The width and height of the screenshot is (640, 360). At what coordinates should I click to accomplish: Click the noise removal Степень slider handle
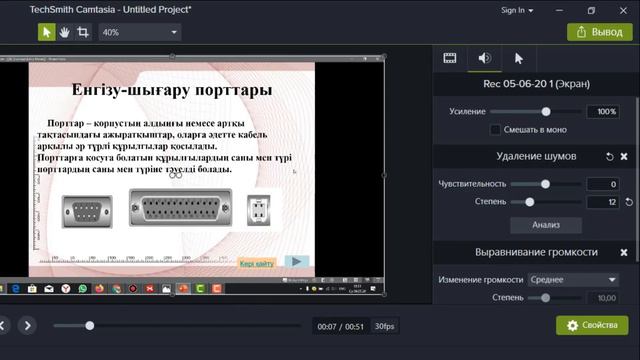click(x=529, y=202)
